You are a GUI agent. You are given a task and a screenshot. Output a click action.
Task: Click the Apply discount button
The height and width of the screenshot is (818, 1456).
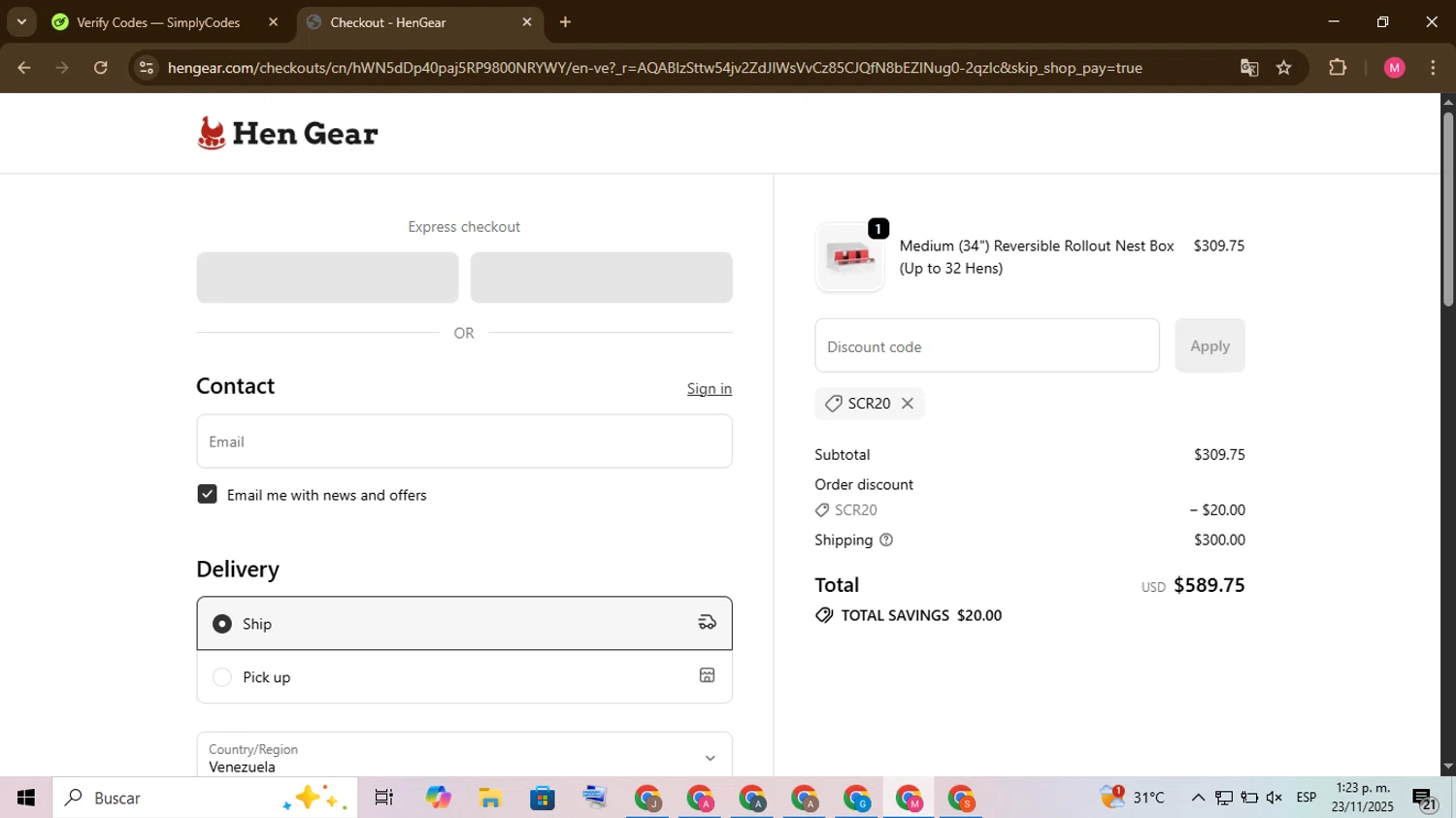point(1209,346)
